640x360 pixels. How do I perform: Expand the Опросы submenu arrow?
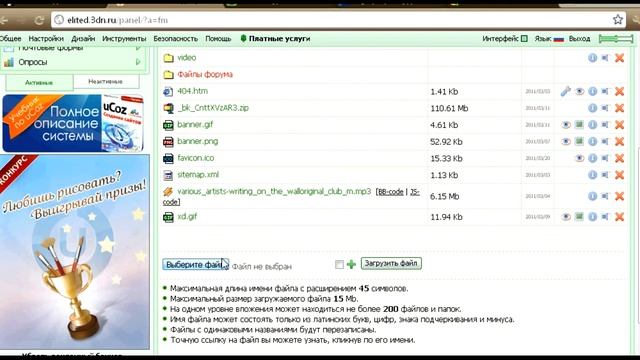138,62
